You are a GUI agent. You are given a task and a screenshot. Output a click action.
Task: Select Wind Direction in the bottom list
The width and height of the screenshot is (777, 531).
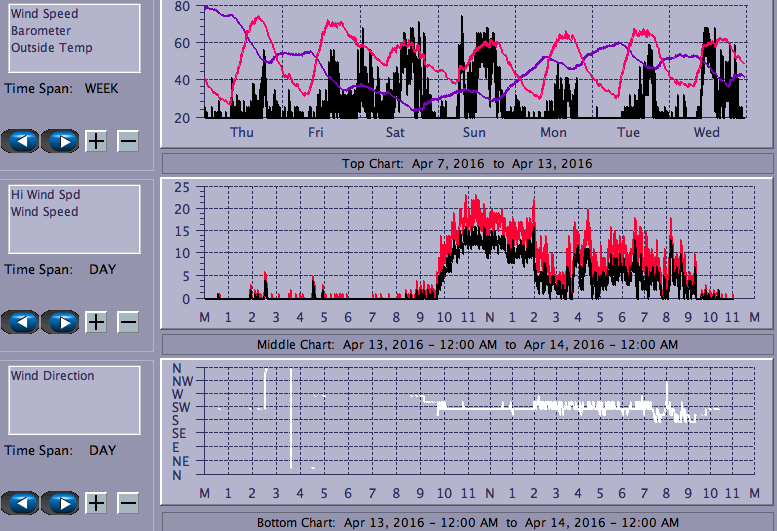coord(53,376)
